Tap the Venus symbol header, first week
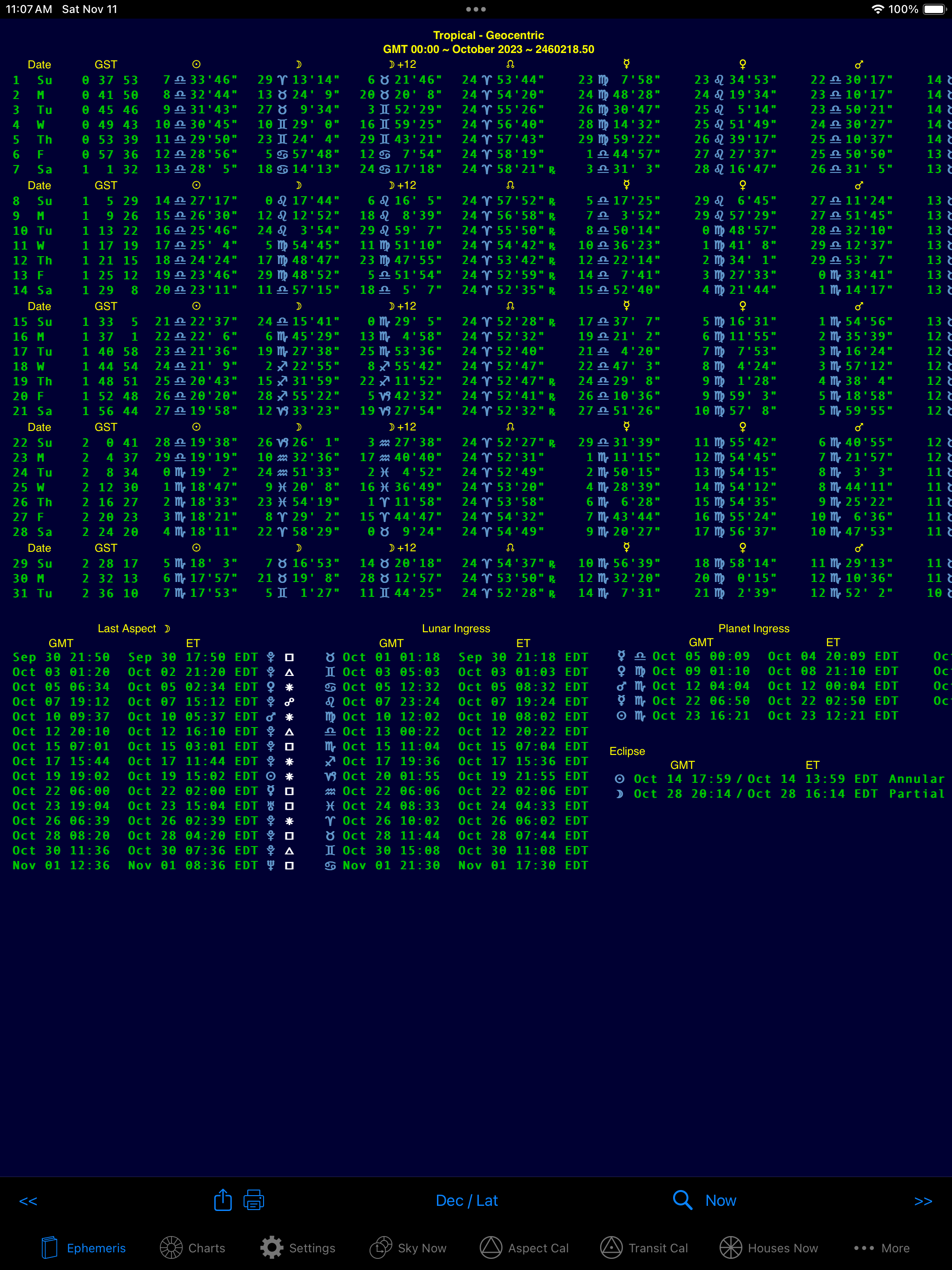The image size is (952, 1270). point(742,64)
